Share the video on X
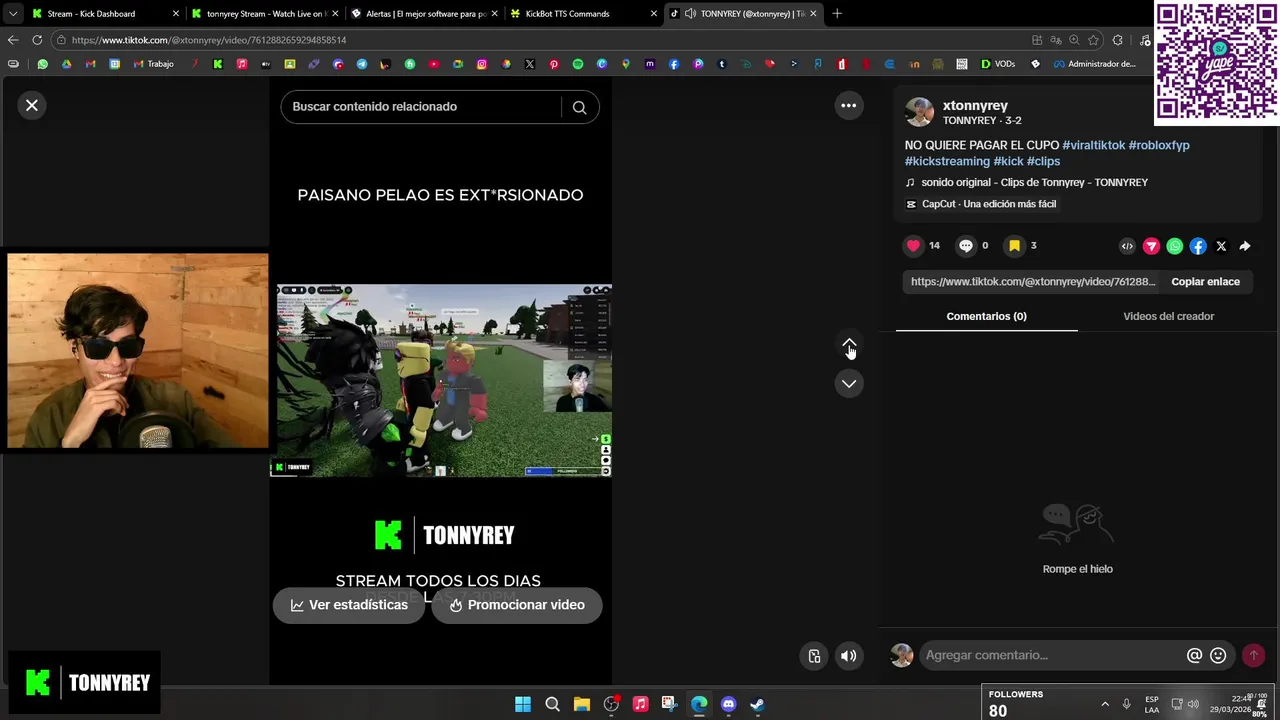Viewport: 1280px width, 720px height. click(x=1221, y=246)
